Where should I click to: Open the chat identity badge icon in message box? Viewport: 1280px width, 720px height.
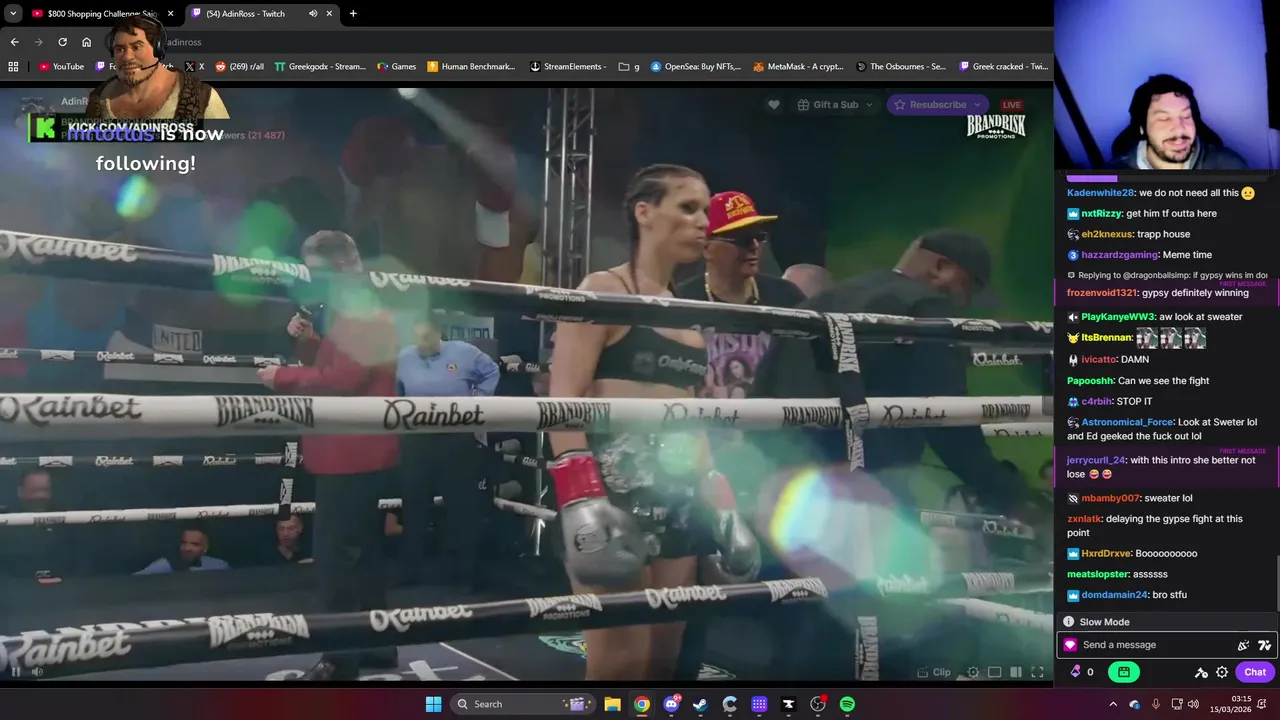click(x=1070, y=645)
